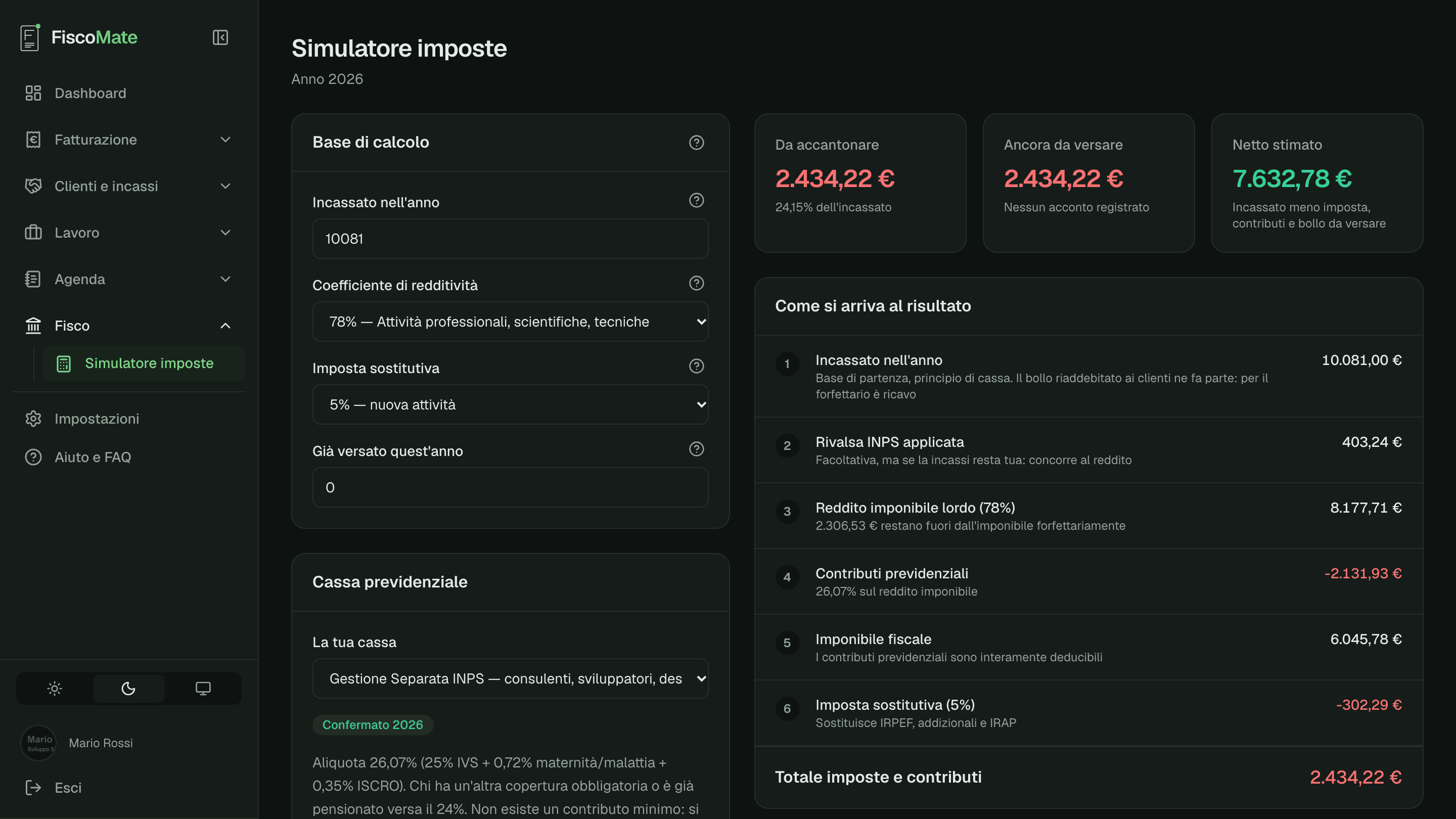
Task: Show help for Già versato quest'anno
Action: pyautogui.click(x=696, y=449)
